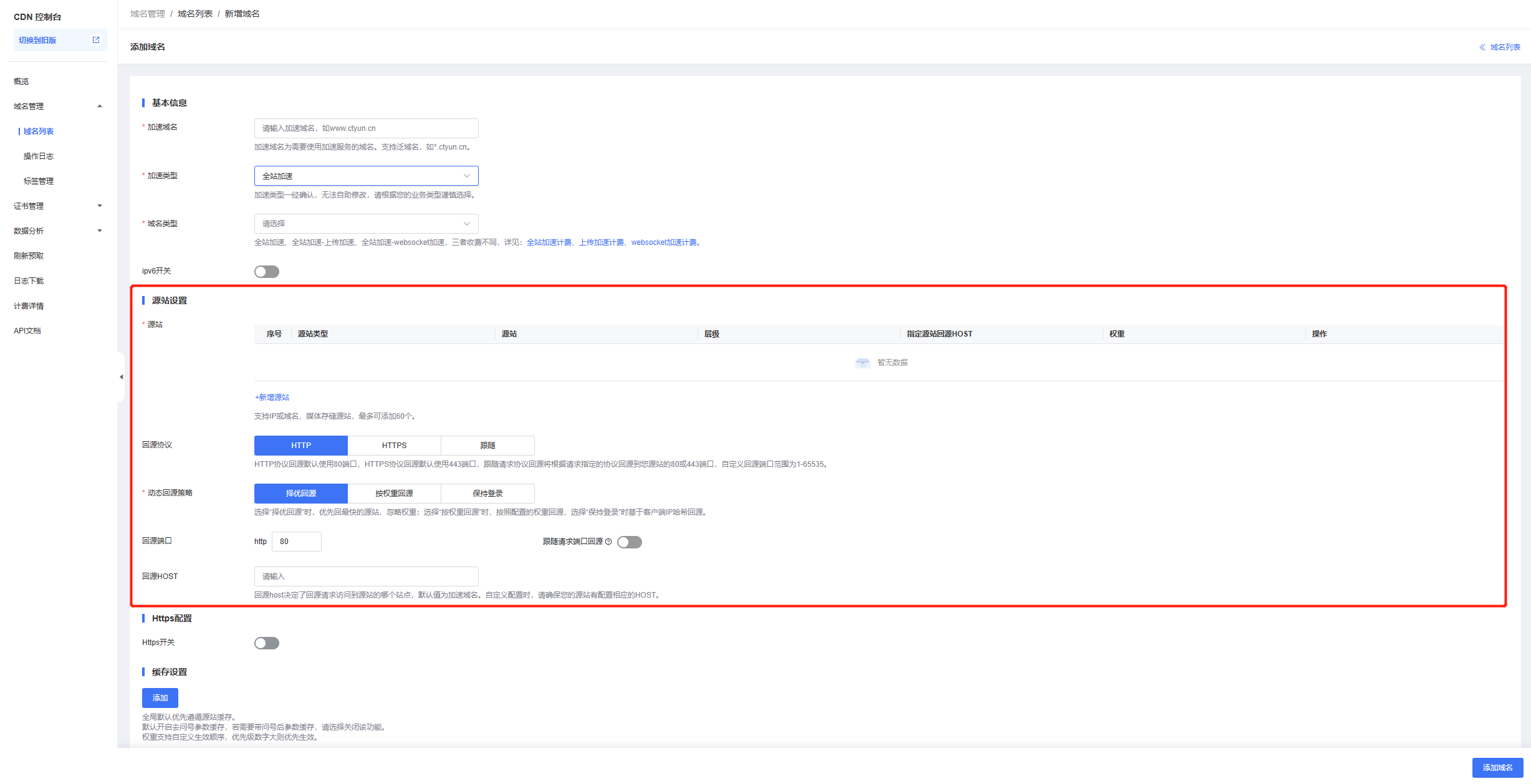Click the 权重 column header

click(1117, 334)
